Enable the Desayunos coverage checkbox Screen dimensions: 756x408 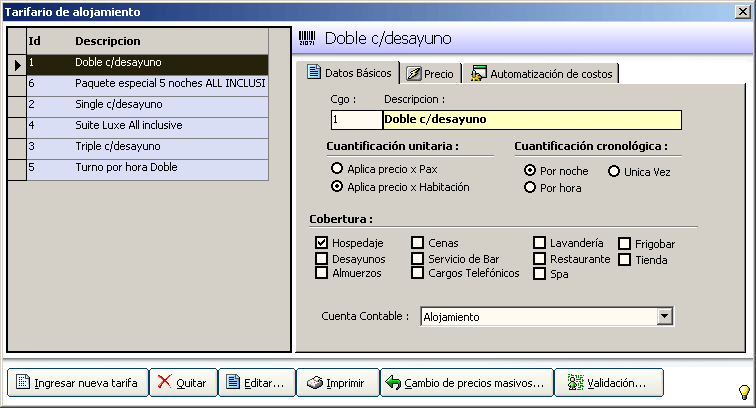coord(322,258)
